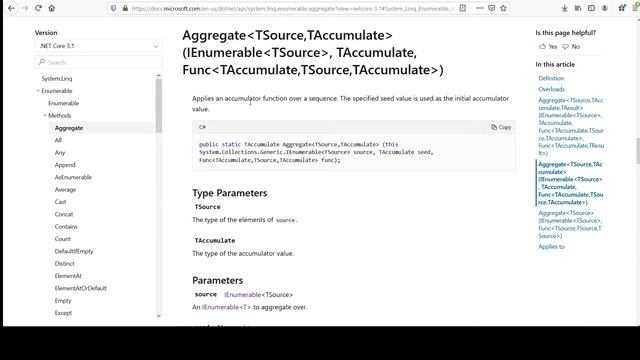Open the .NET Core 3.1 version dropdown

coord(98,46)
